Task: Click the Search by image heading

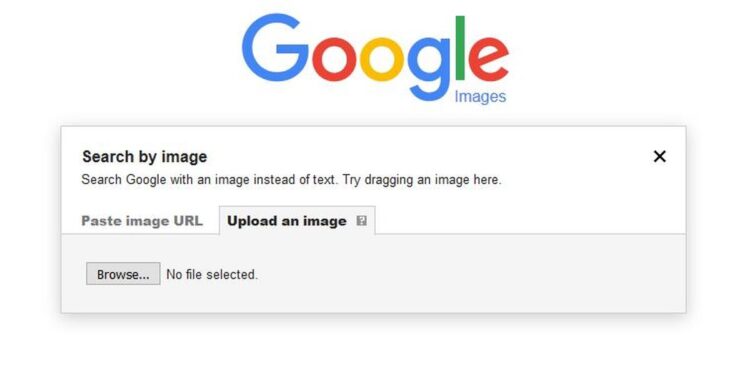Action: click(144, 157)
